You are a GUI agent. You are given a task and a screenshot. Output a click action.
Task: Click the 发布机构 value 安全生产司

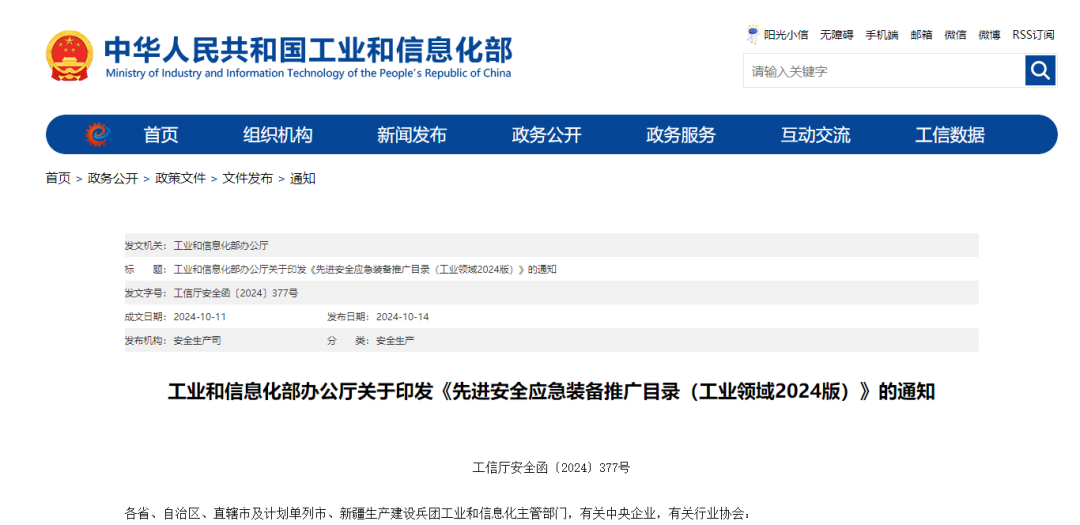[x=198, y=340]
